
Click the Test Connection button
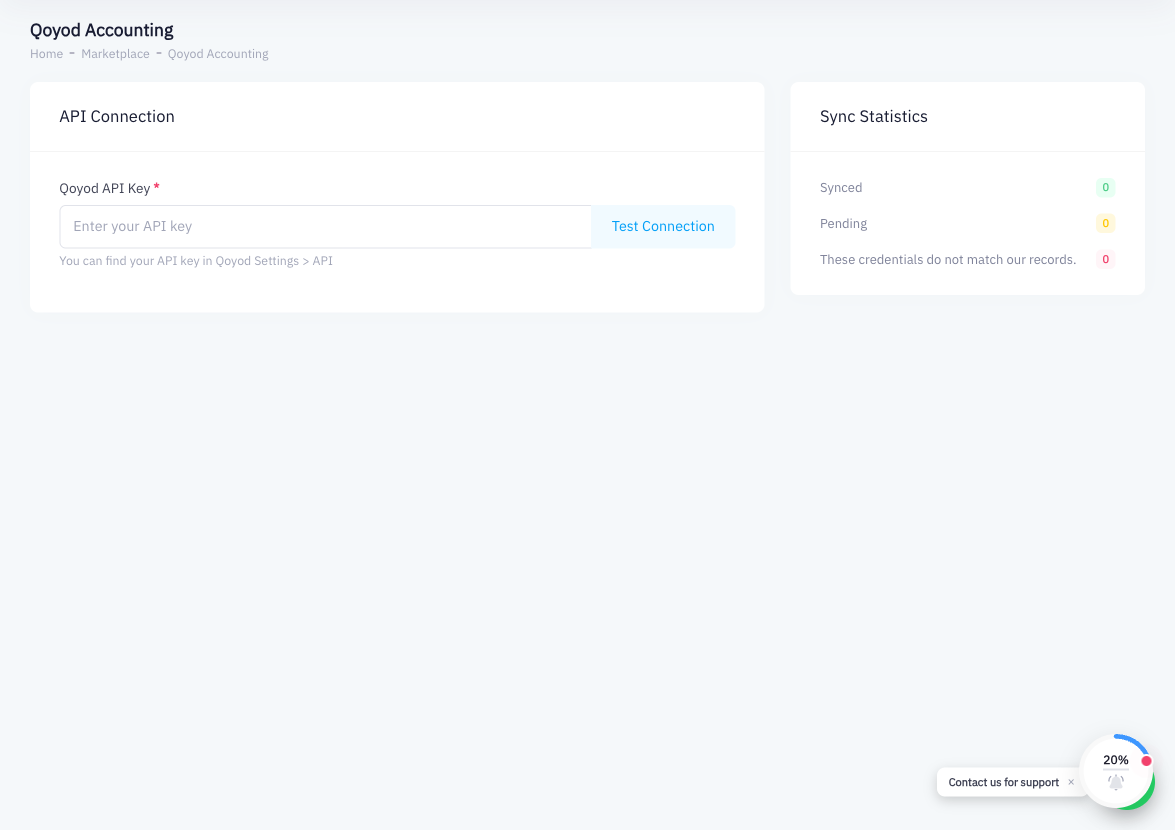point(662,226)
